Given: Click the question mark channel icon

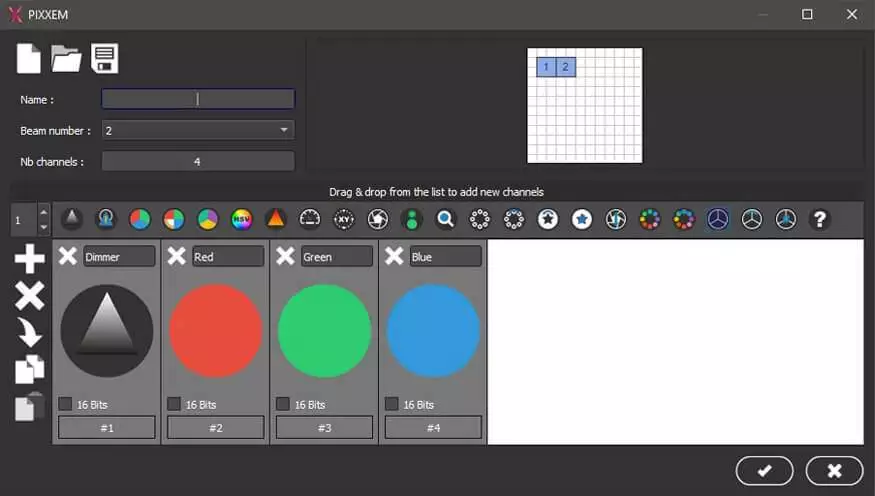Looking at the screenshot, I should tap(820, 219).
